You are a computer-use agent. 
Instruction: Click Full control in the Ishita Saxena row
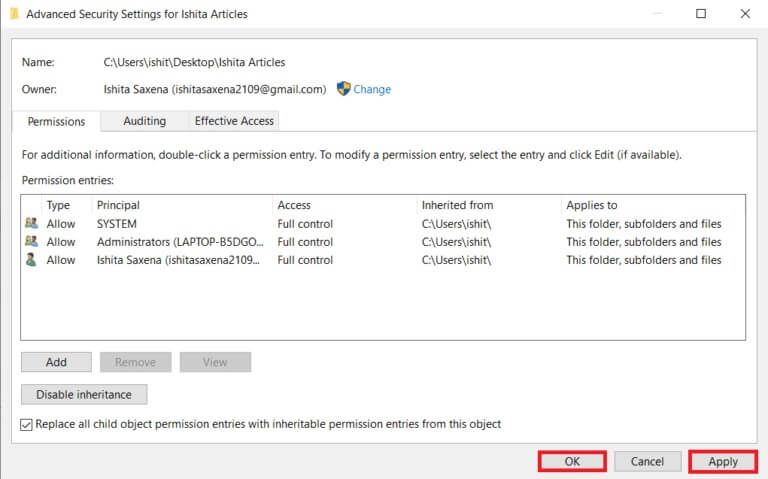pyautogui.click(x=305, y=260)
